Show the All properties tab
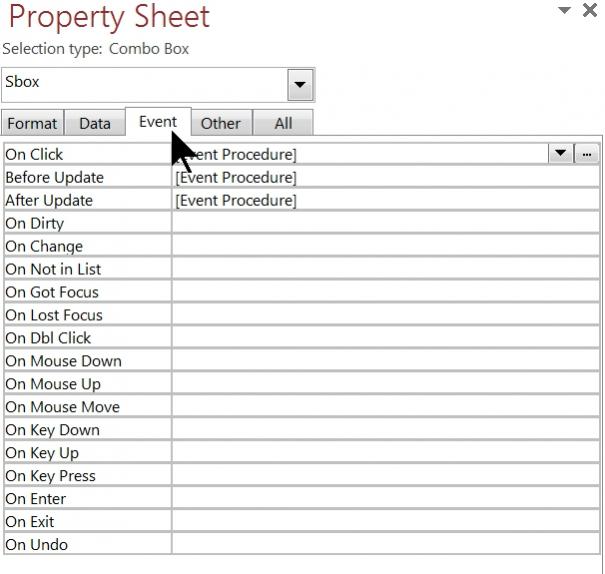Image resolution: width=605 pixels, height=574 pixels. (x=283, y=123)
